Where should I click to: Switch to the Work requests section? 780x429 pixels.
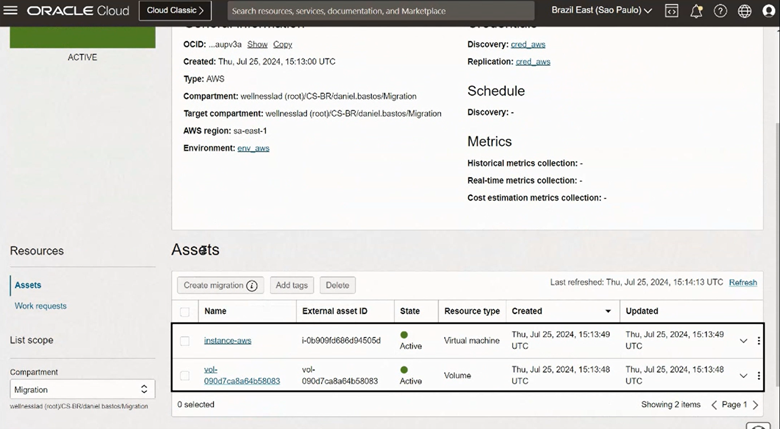point(40,305)
